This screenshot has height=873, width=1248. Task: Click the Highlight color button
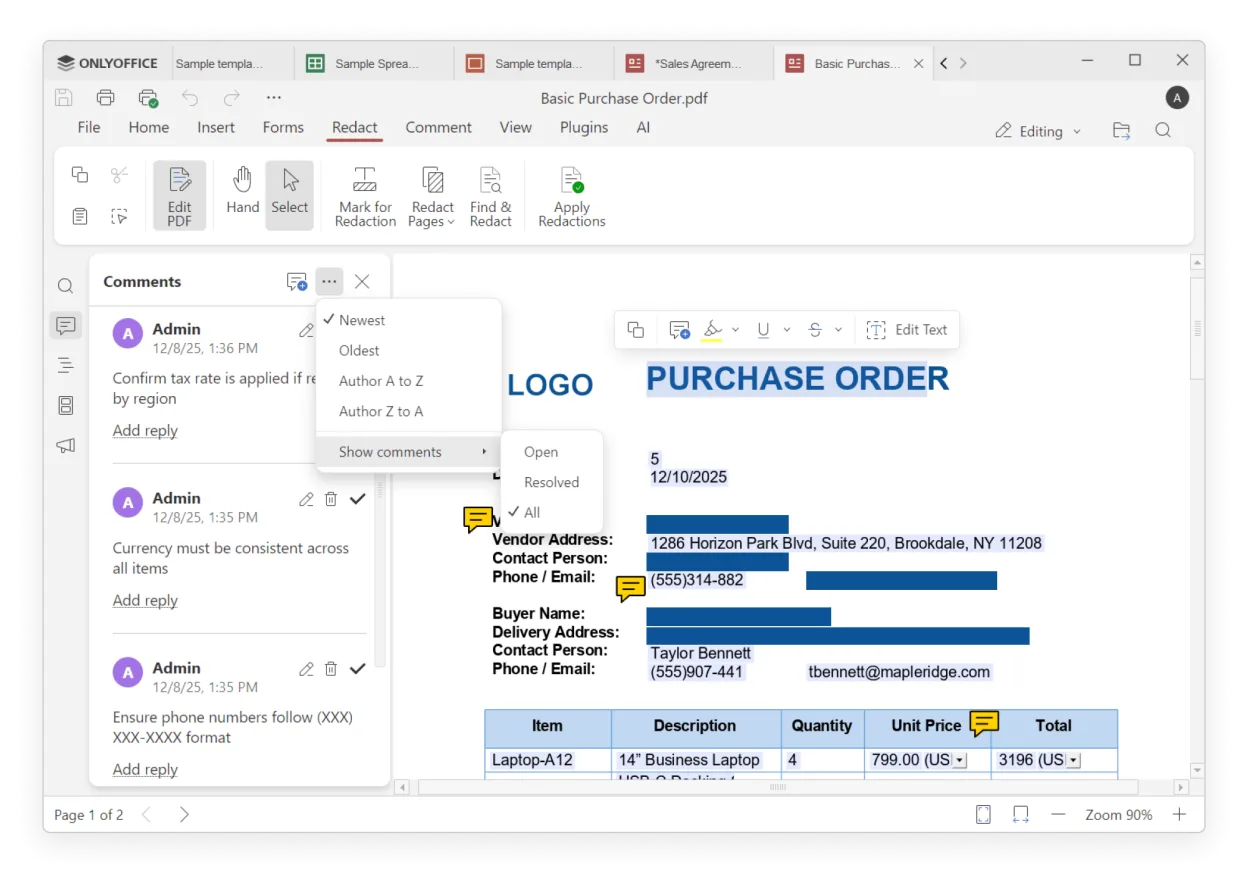tap(712, 330)
